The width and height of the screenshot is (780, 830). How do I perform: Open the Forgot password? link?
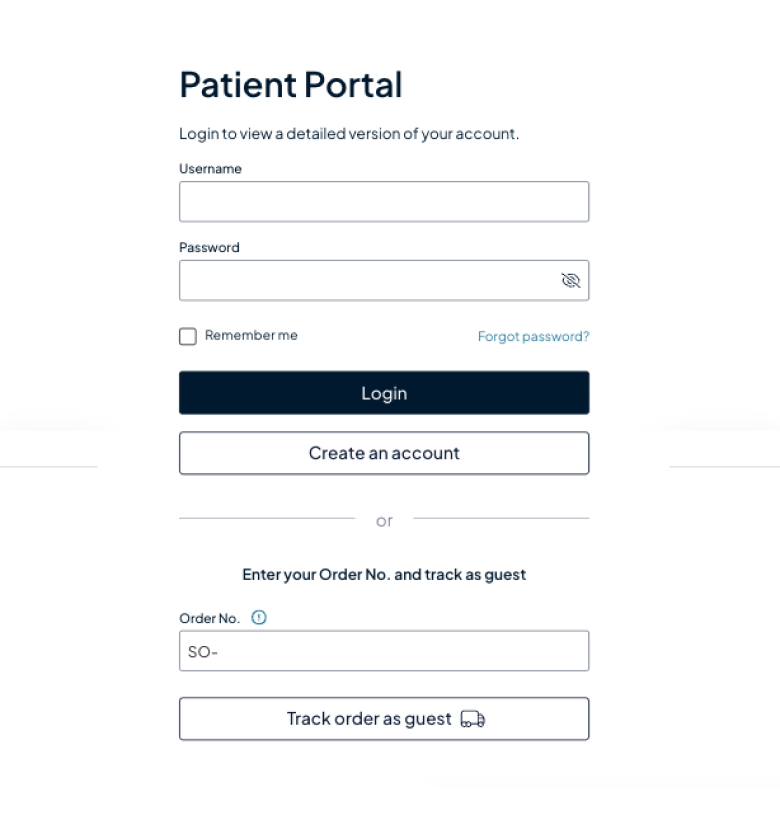[x=533, y=337]
